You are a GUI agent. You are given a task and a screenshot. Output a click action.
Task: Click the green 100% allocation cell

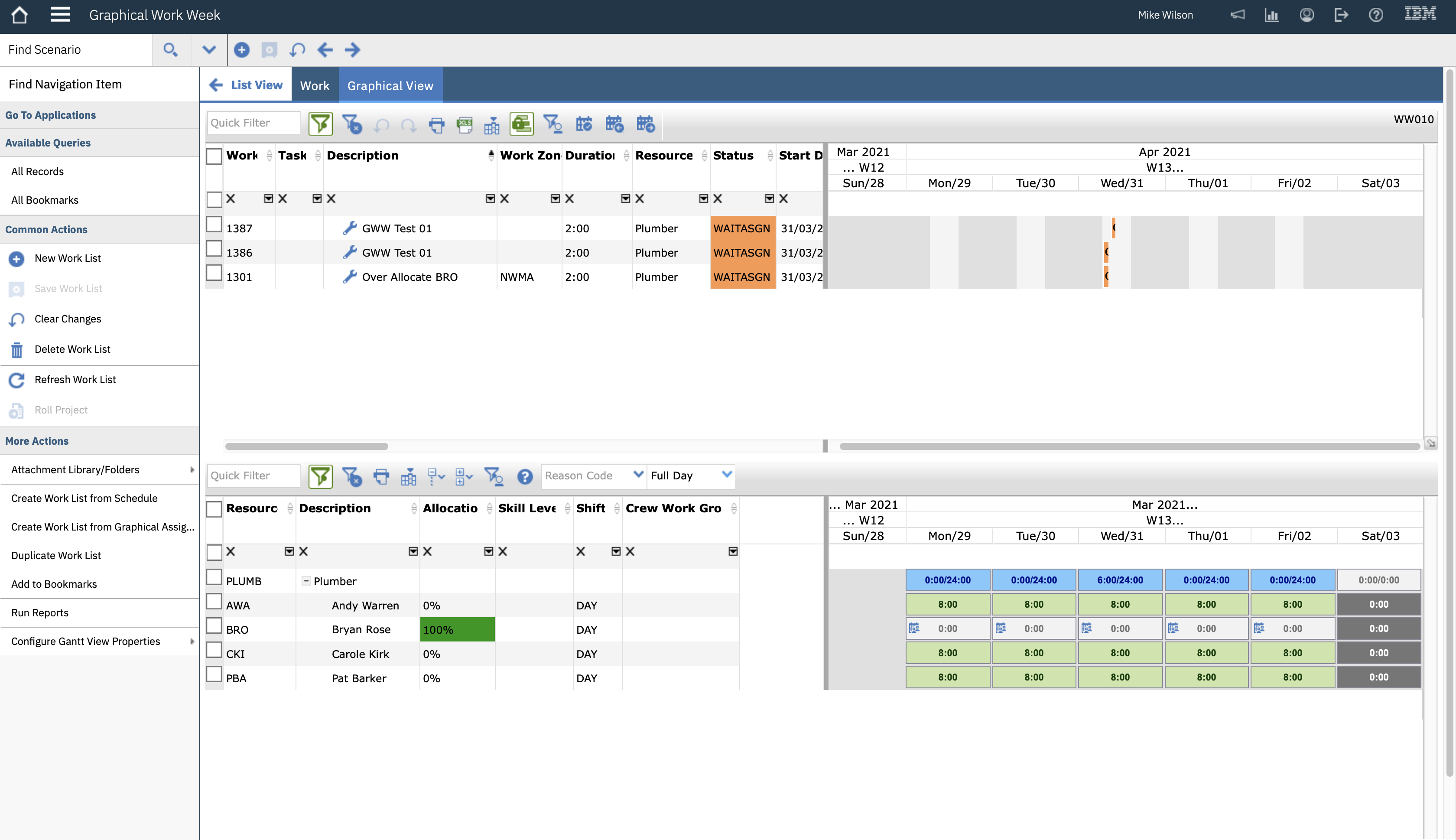457,629
